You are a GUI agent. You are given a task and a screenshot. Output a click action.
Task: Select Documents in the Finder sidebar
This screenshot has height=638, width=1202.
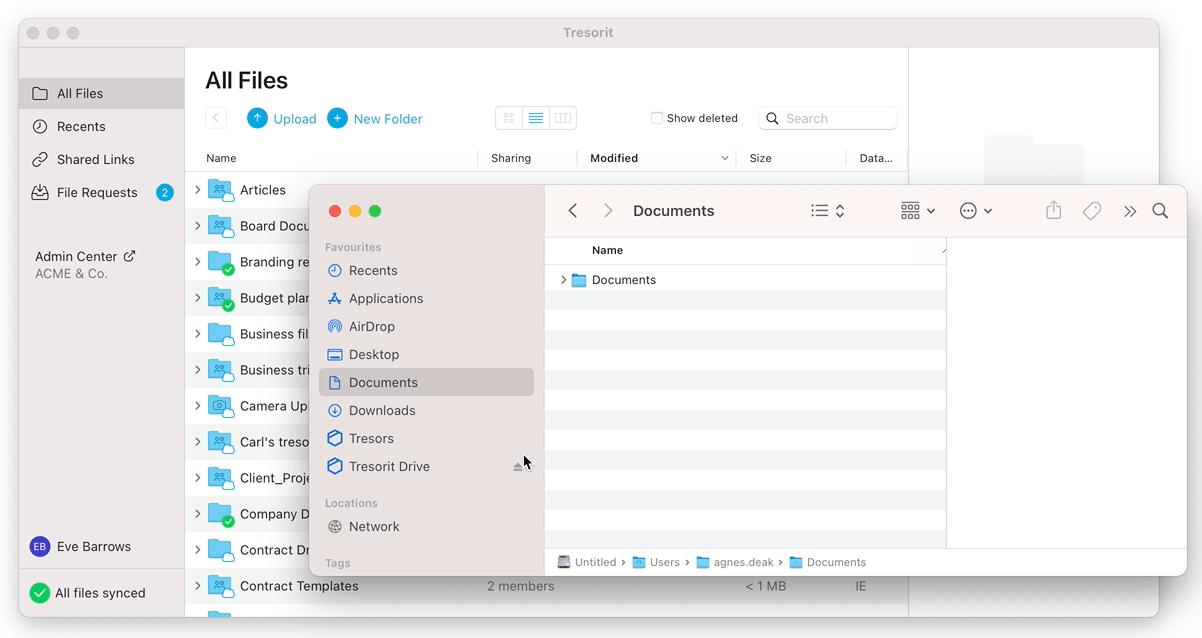(x=426, y=382)
